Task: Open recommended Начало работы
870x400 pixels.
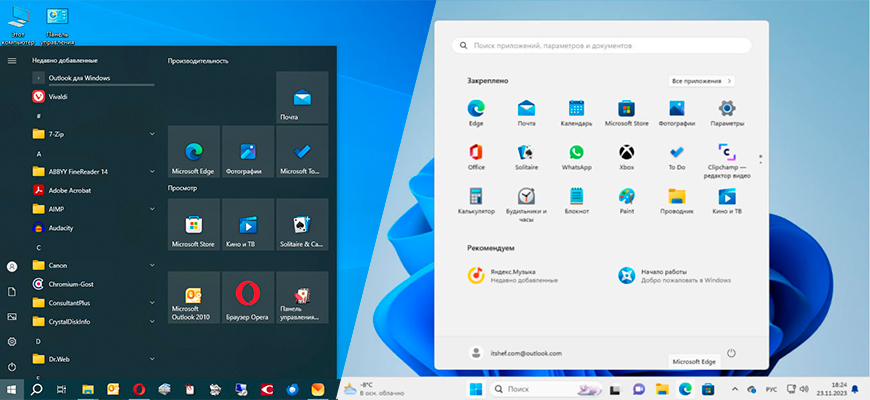Action: pyautogui.click(x=675, y=276)
